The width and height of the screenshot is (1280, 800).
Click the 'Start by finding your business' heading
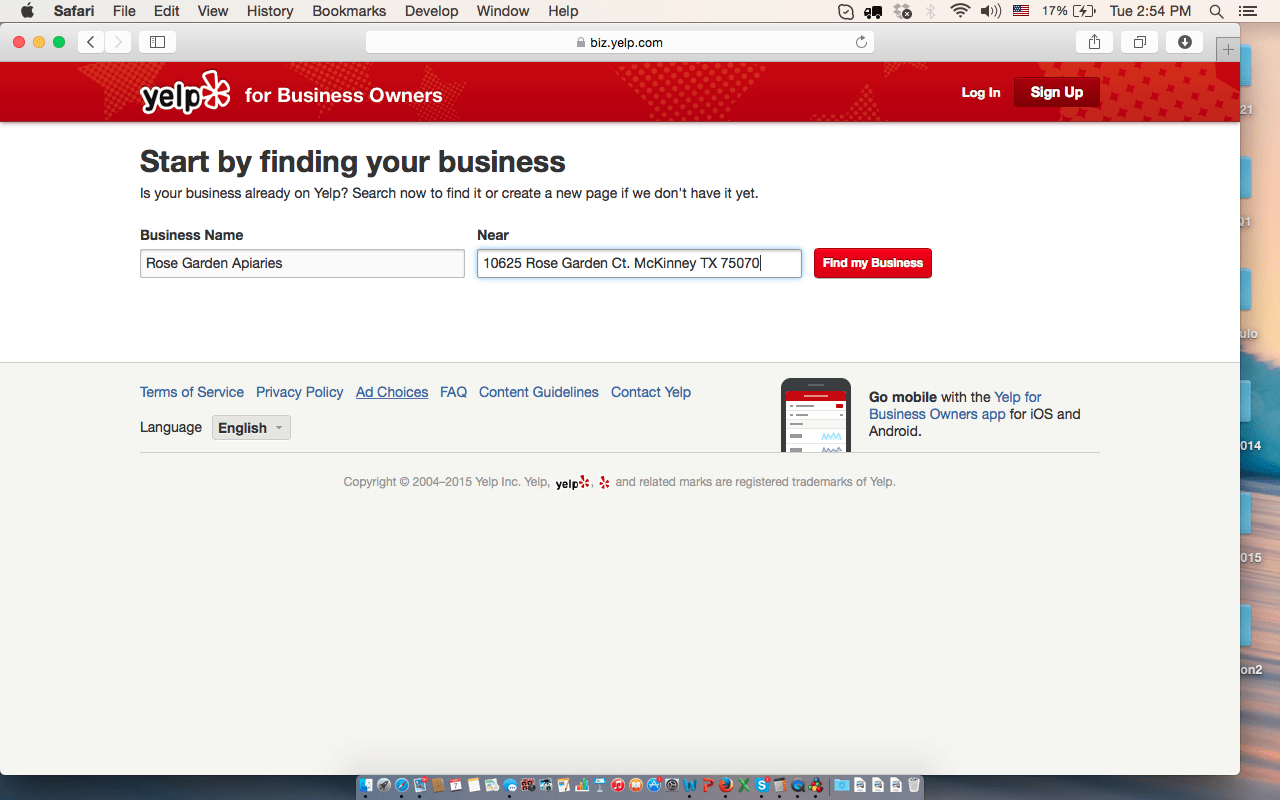(x=353, y=161)
